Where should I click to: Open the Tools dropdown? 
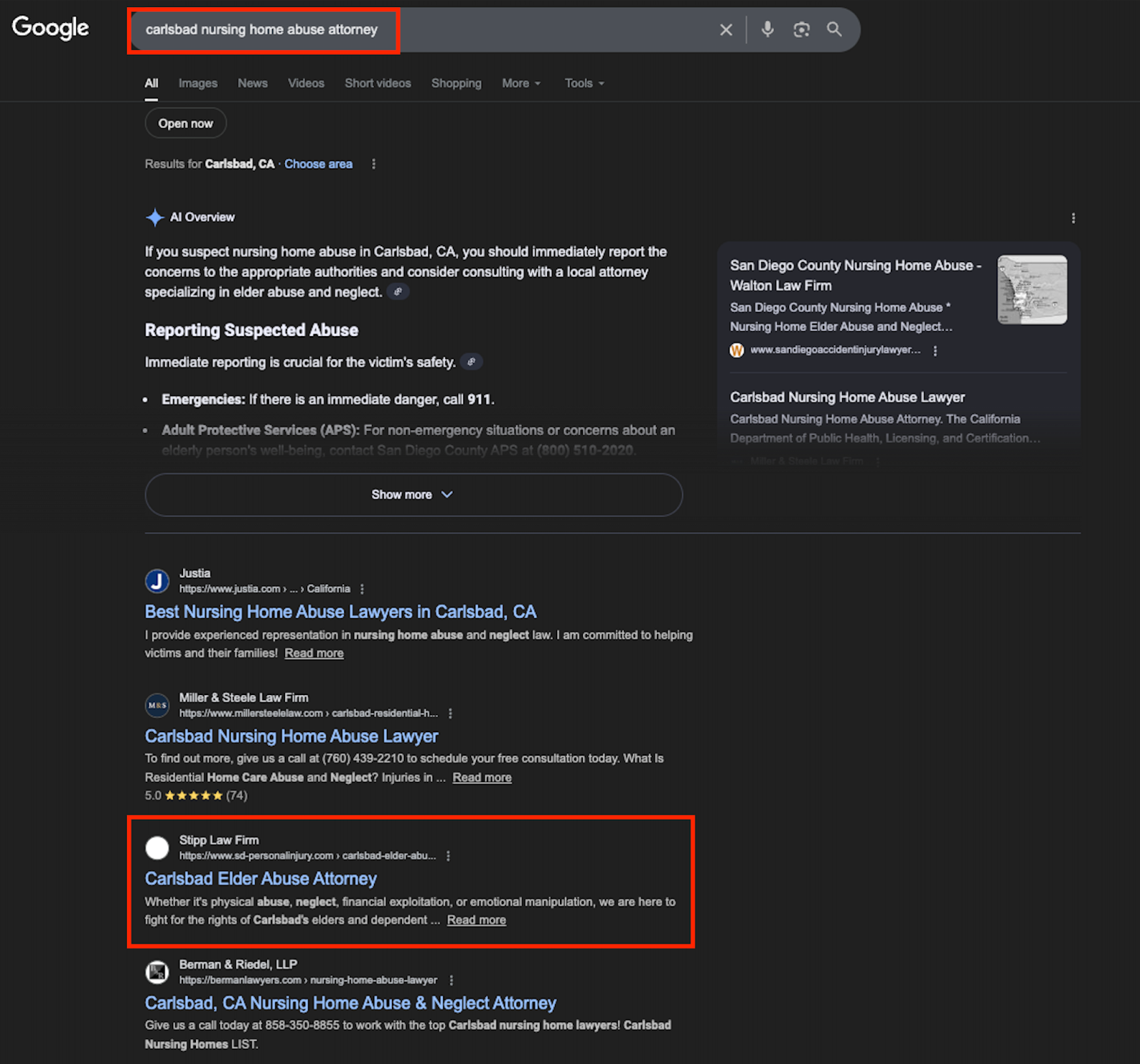pyautogui.click(x=584, y=83)
